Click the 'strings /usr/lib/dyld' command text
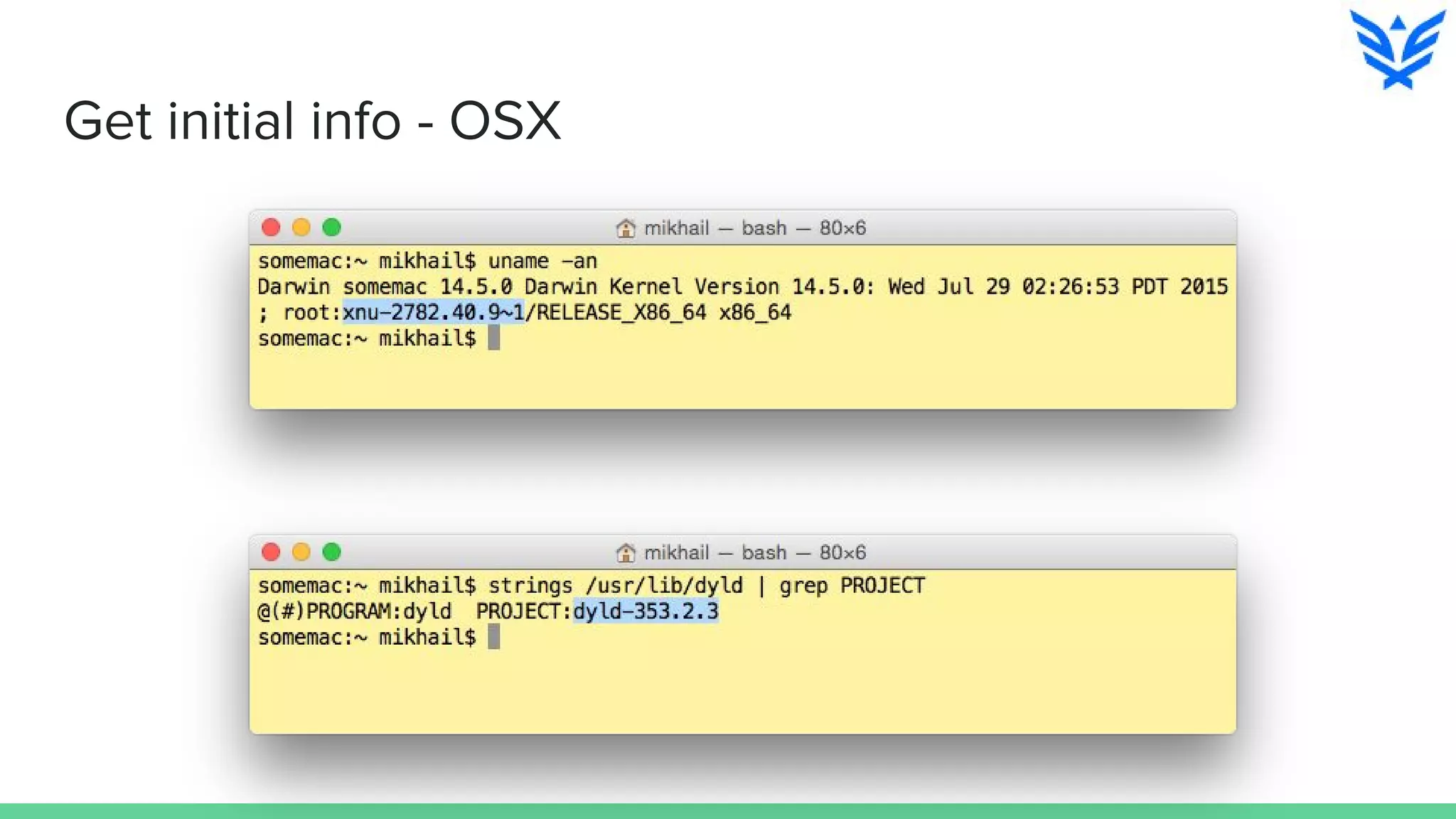 [x=616, y=586]
